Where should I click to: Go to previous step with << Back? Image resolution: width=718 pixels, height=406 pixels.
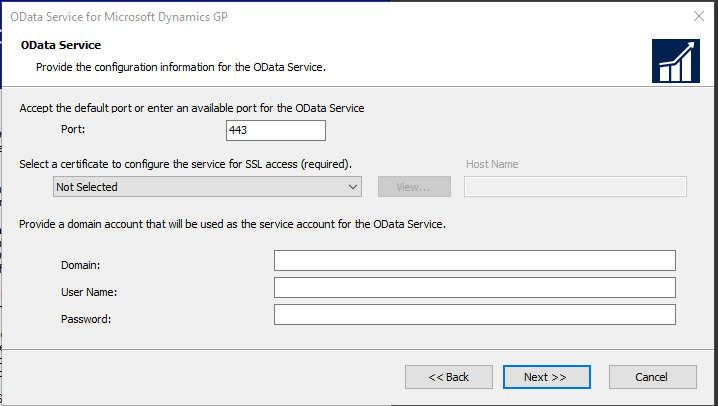click(448, 377)
